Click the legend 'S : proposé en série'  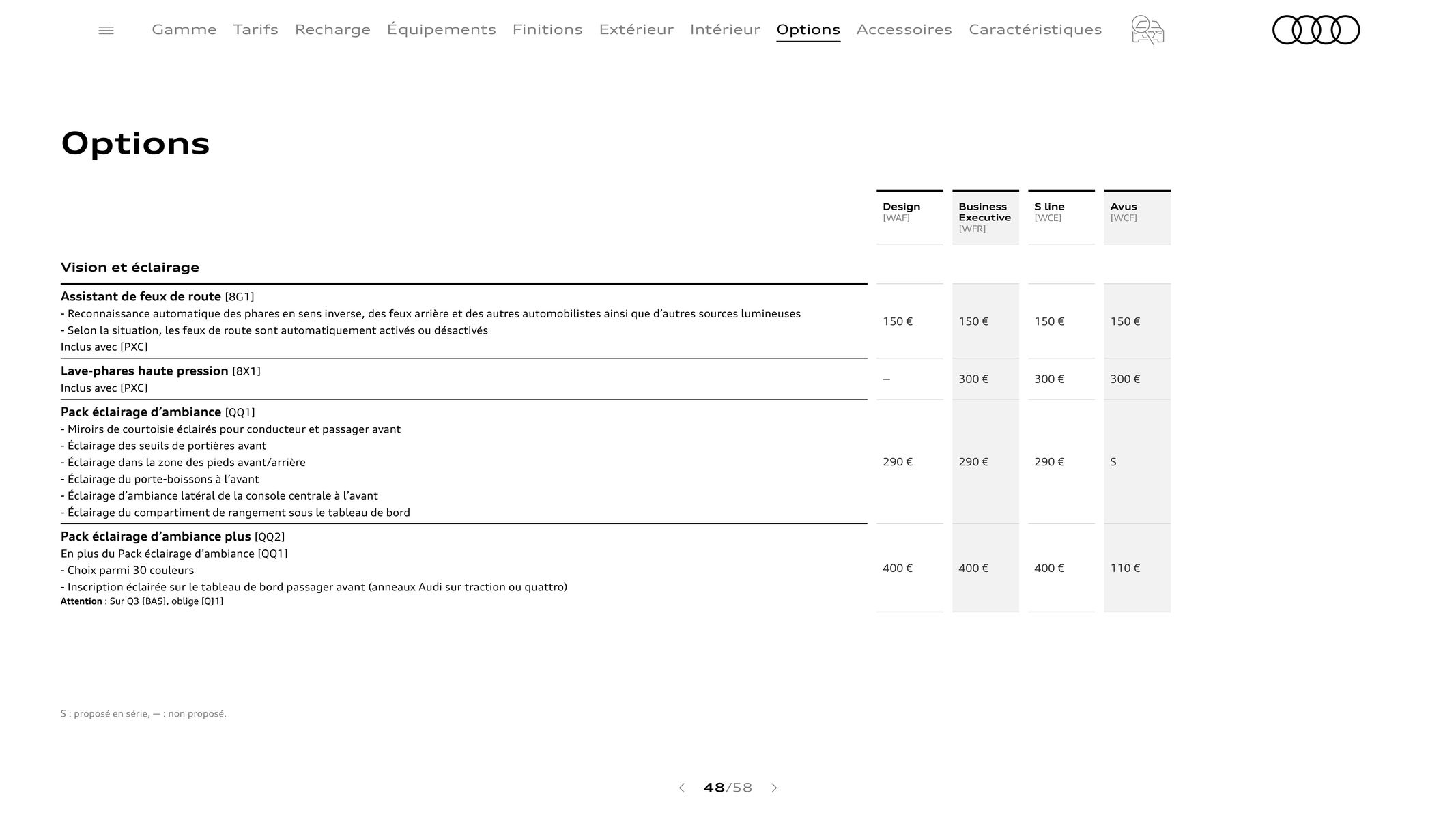coord(104,714)
